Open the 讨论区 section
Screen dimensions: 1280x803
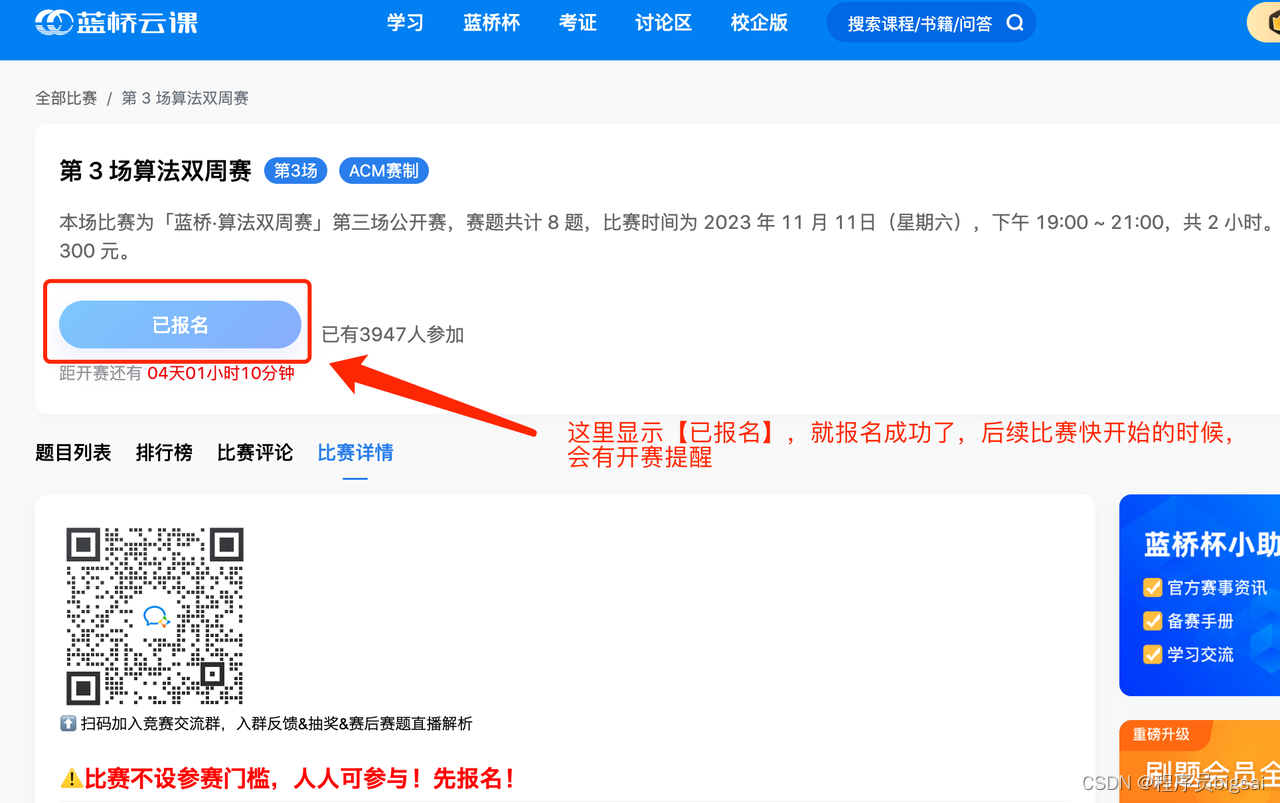pos(662,22)
